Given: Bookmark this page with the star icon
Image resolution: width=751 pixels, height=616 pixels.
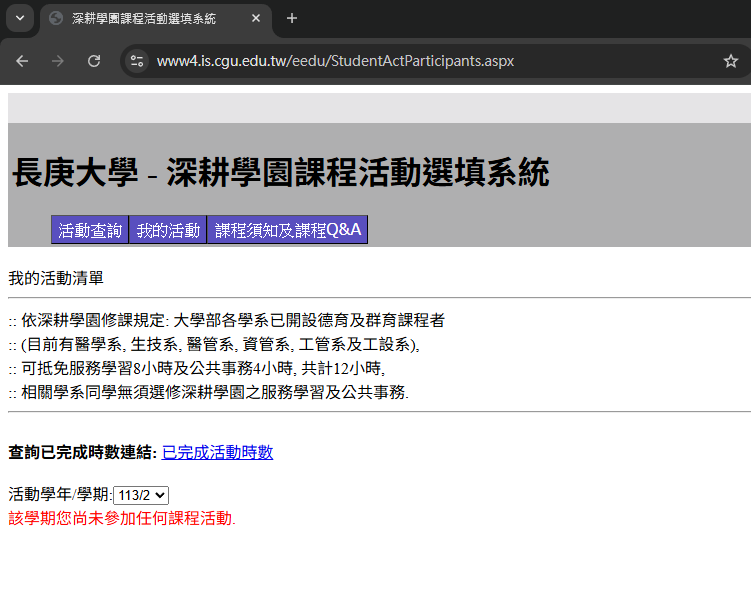Looking at the screenshot, I should (x=730, y=61).
